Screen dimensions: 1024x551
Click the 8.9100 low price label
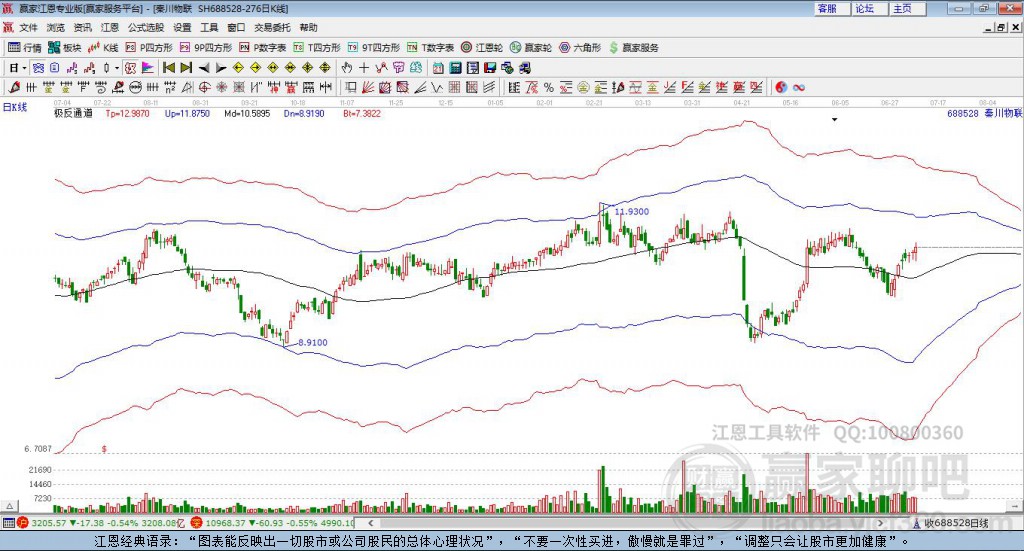tap(313, 343)
